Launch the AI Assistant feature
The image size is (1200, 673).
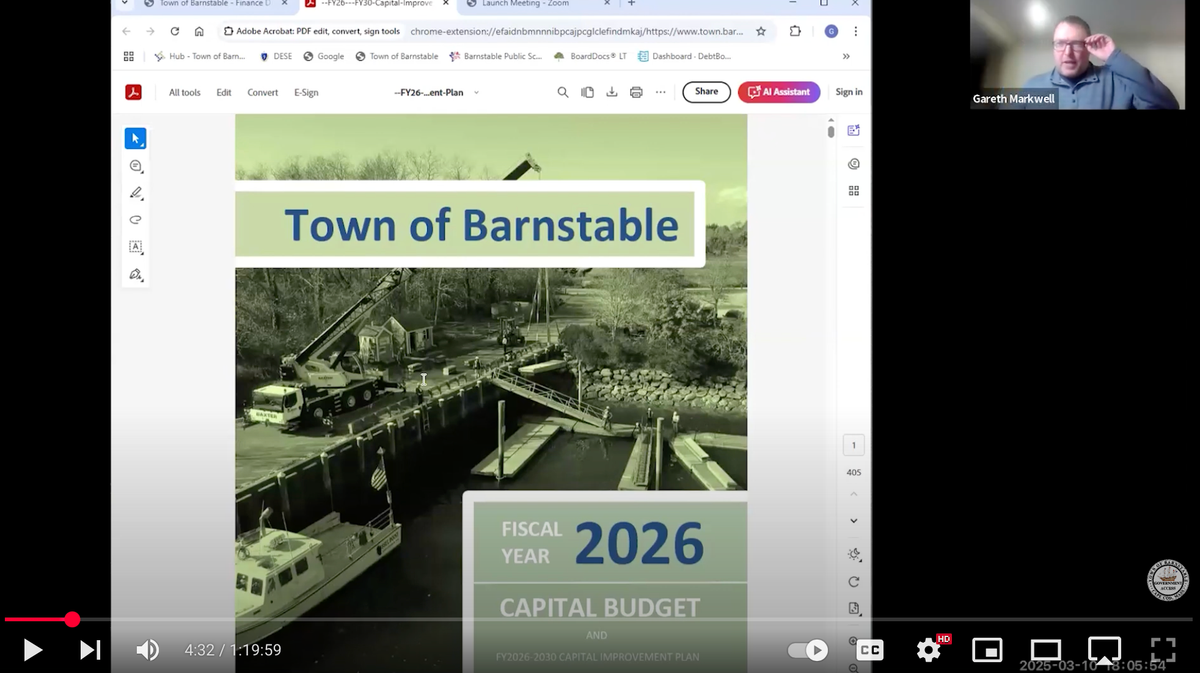[x=779, y=92]
